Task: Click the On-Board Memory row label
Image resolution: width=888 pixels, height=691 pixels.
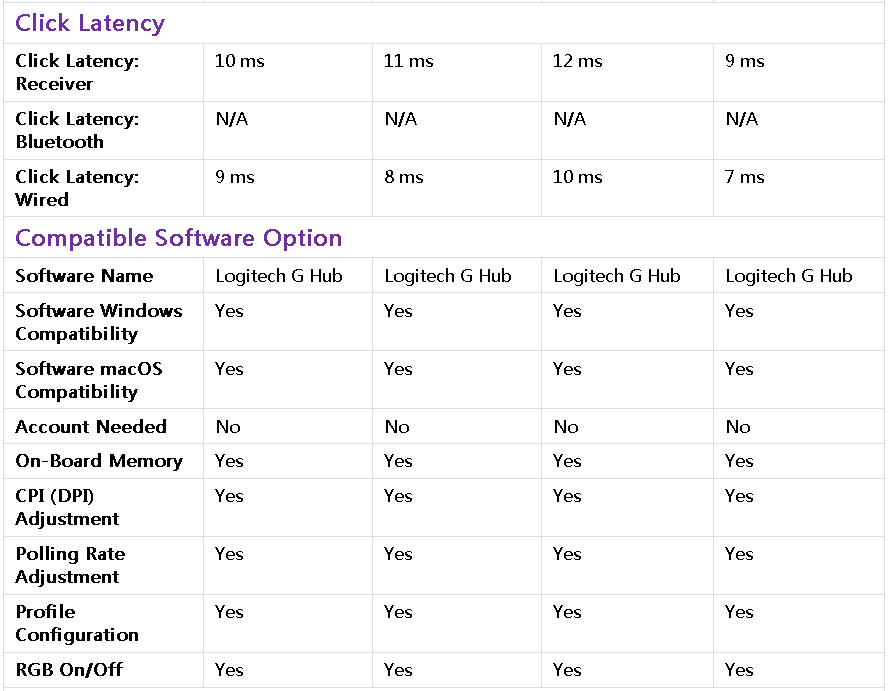Action: tap(99, 461)
